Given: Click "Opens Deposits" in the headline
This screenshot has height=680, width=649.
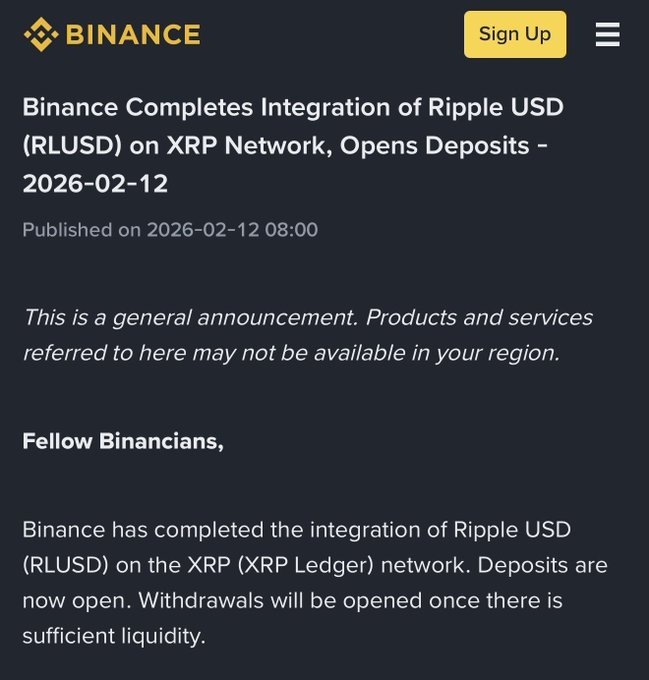Looking at the screenshot, I should (x=434, y=145).
